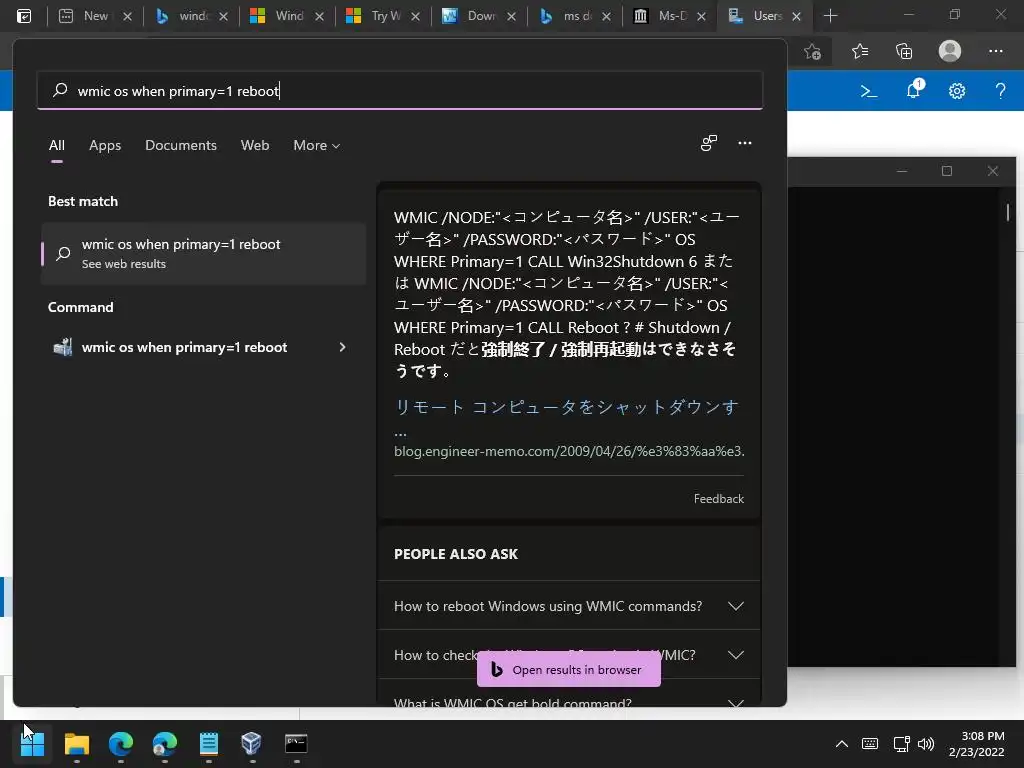The image size is (1024, 768).
Task: Open Command Prompt icon on taskbar
Action: pyautogui.click(x=296, y=743)
